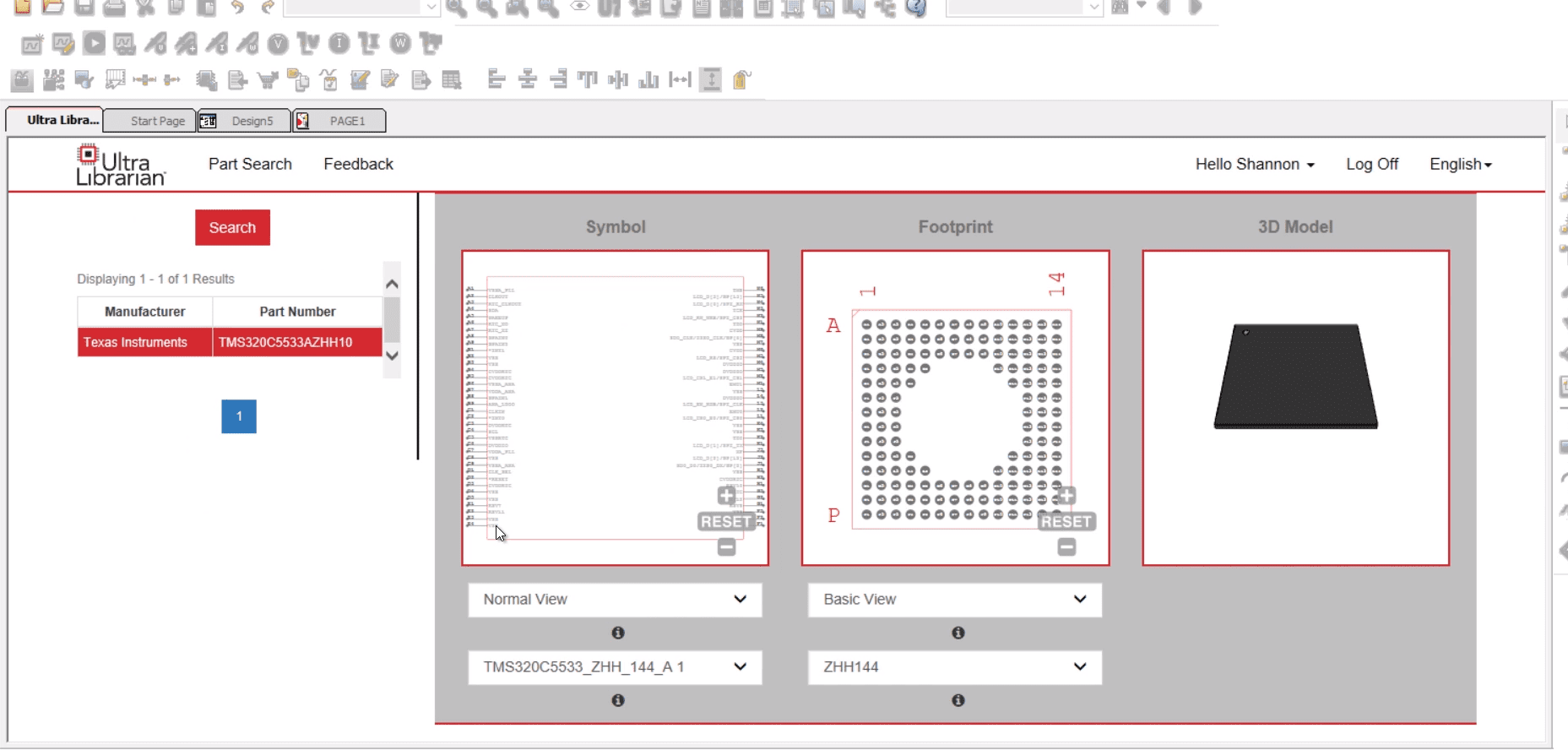Select the Current marker probe tool
Screen dimensions: 1568x750
coord(217,43)
